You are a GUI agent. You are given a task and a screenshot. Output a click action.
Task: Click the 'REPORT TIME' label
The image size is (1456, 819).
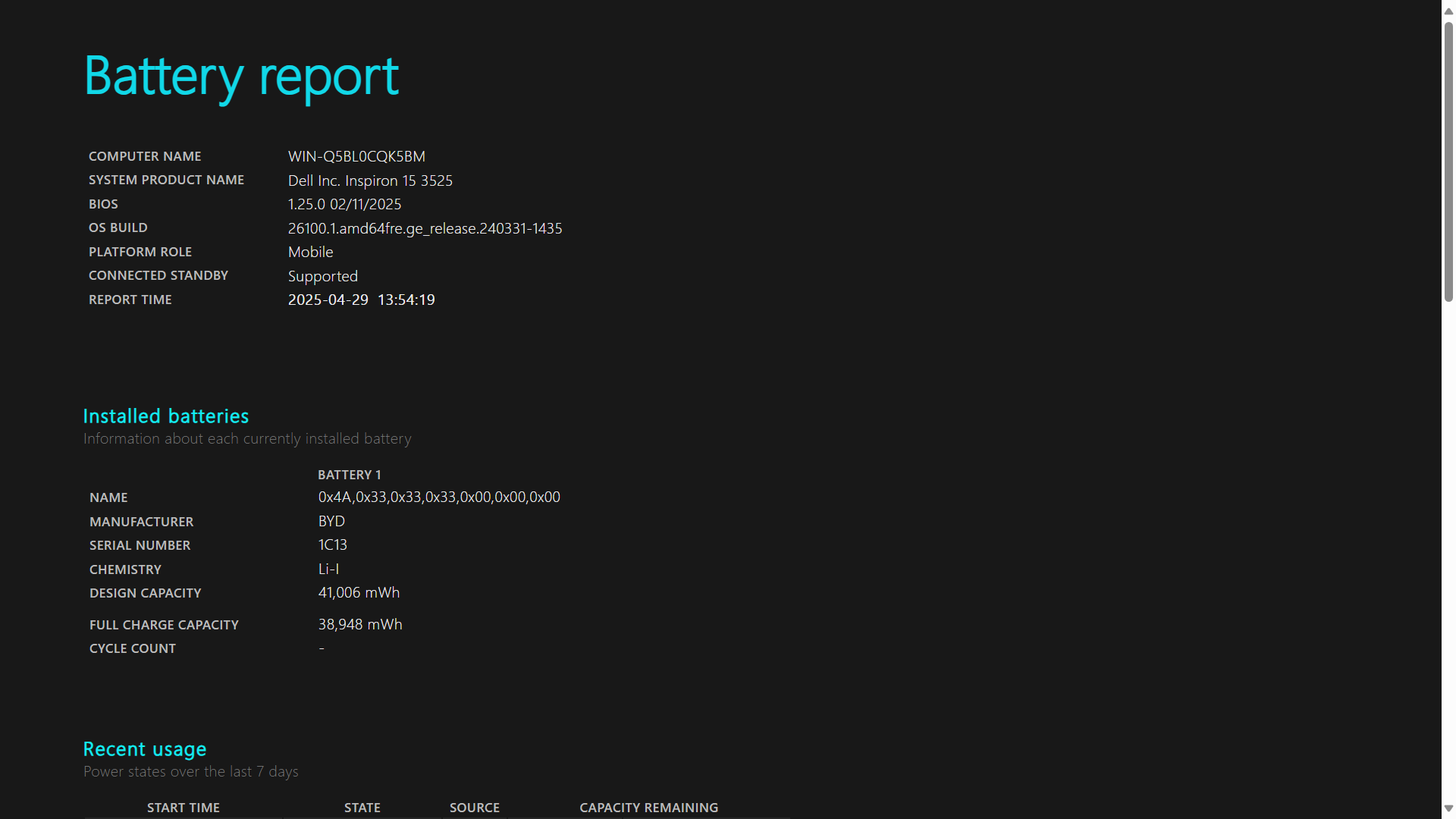tap(130, 300)
